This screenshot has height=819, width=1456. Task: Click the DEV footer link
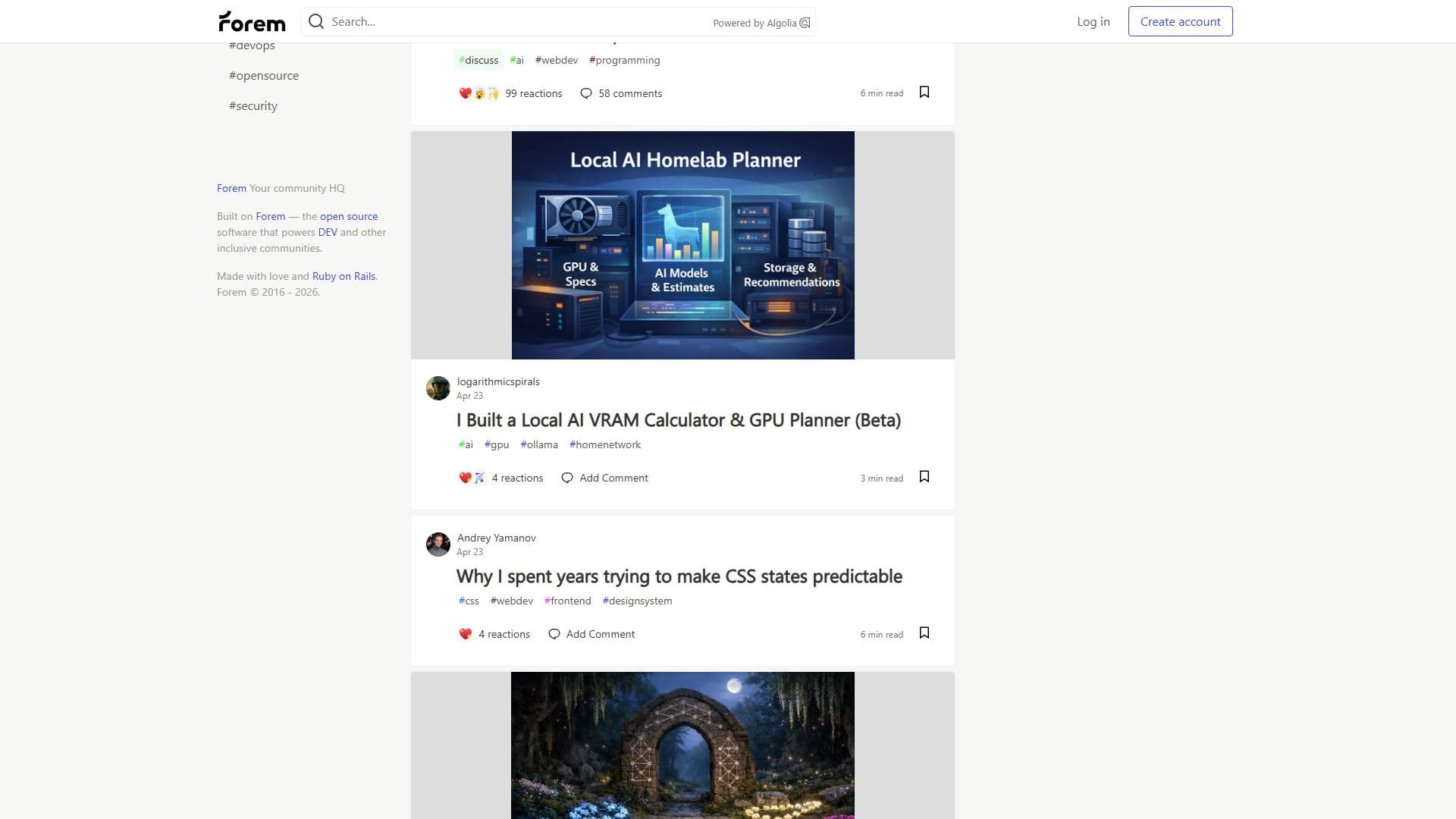[x=328, y=232]
